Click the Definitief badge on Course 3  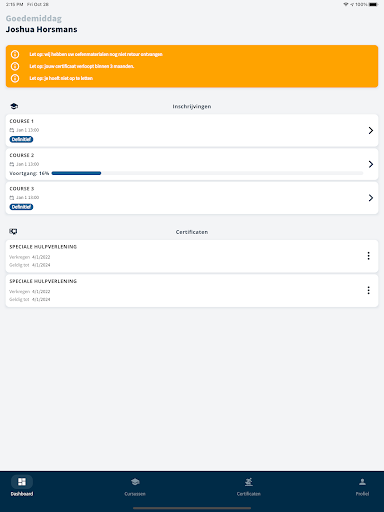pyautogui.click(x=21, y=207)
